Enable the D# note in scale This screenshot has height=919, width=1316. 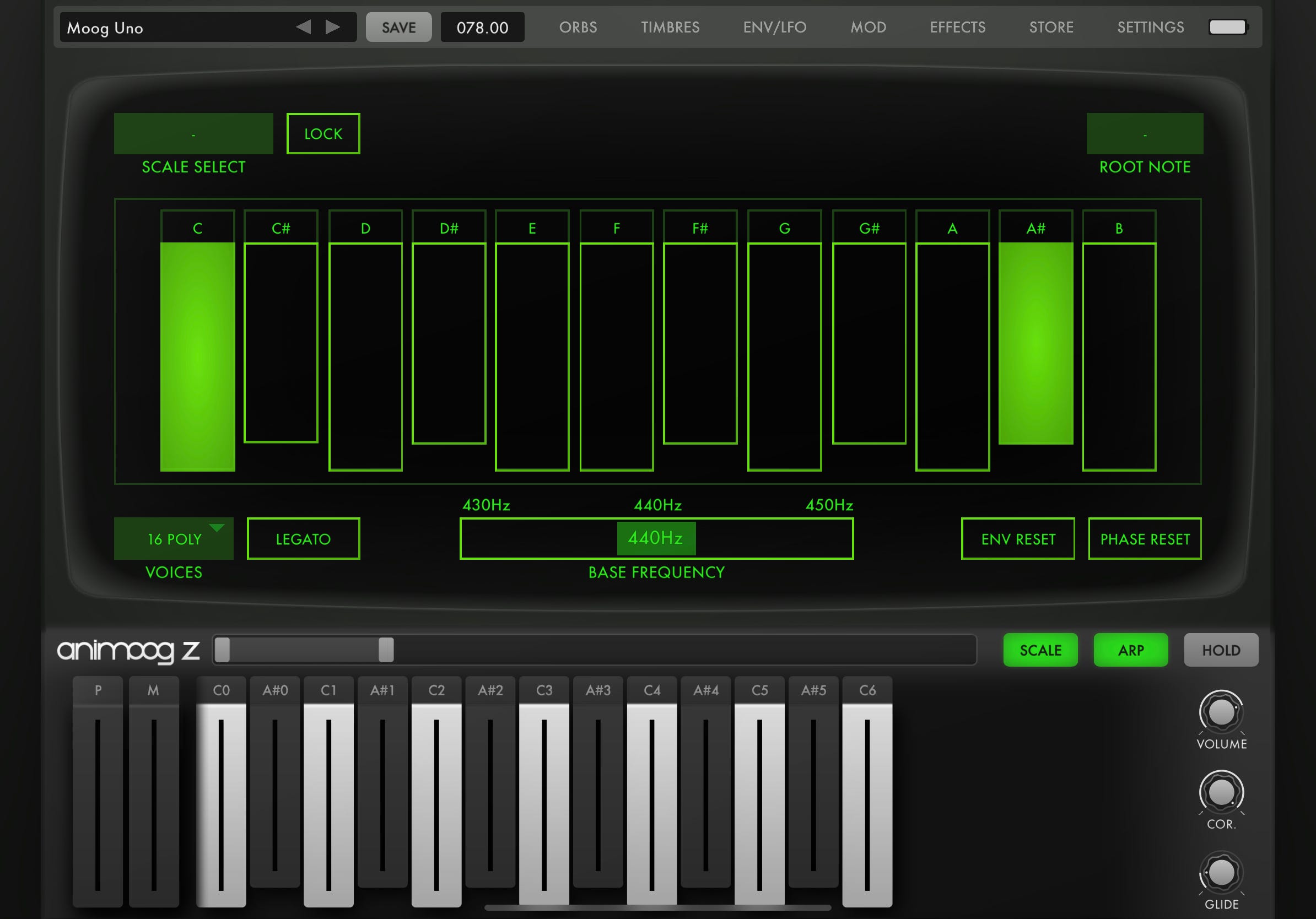pyautogui.click(x=449, y=343)
